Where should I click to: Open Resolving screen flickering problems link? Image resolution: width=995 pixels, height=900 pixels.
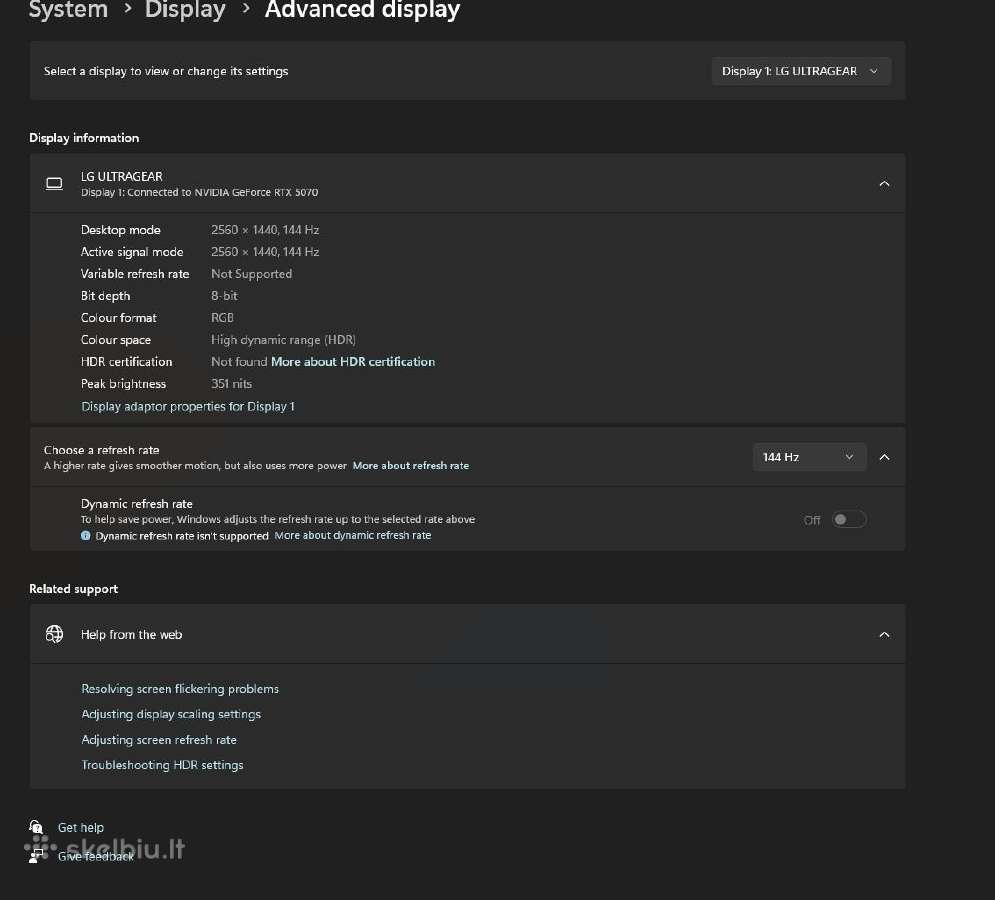tap(180, 689)
